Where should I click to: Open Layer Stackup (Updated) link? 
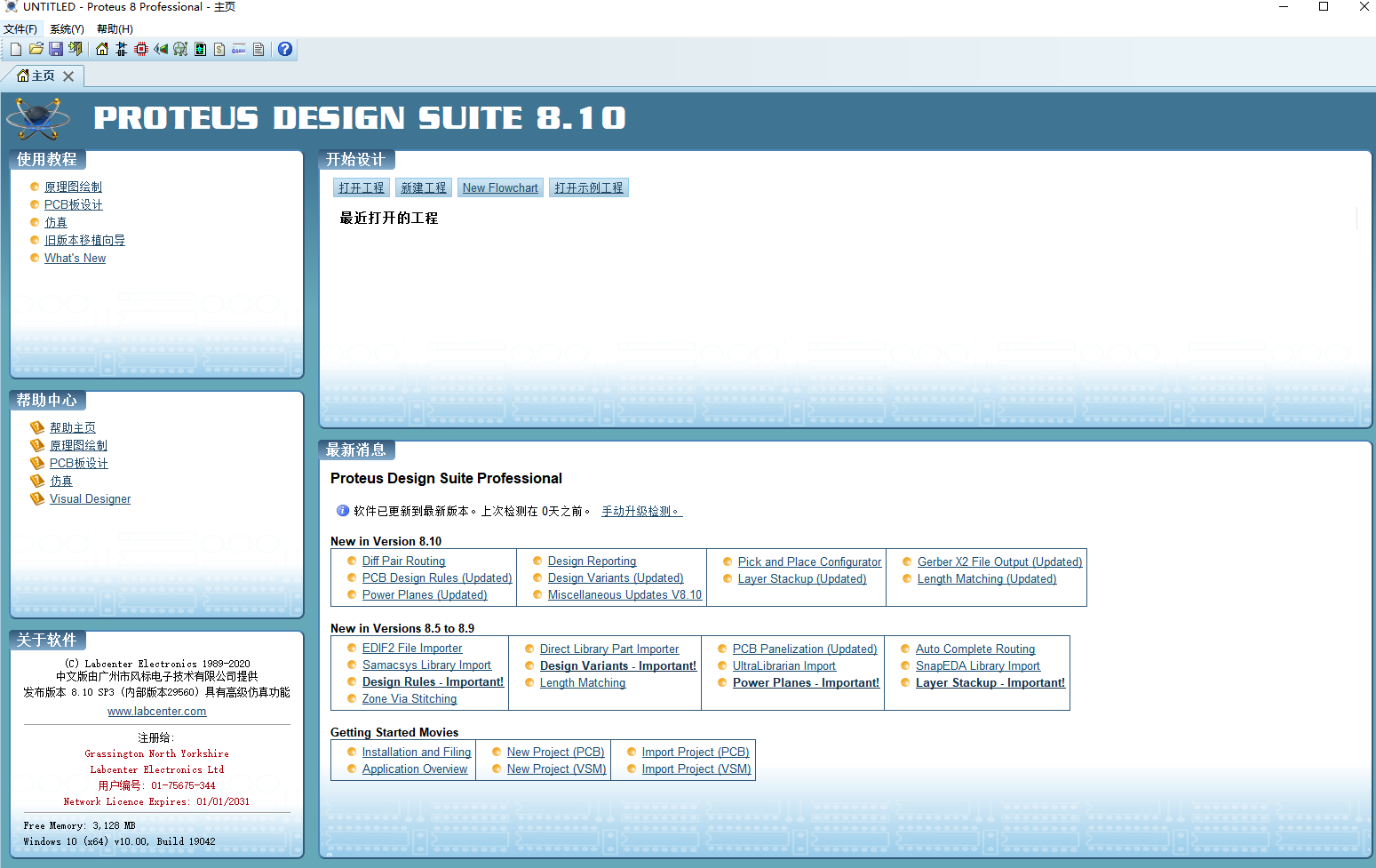[x=802, y=578]
